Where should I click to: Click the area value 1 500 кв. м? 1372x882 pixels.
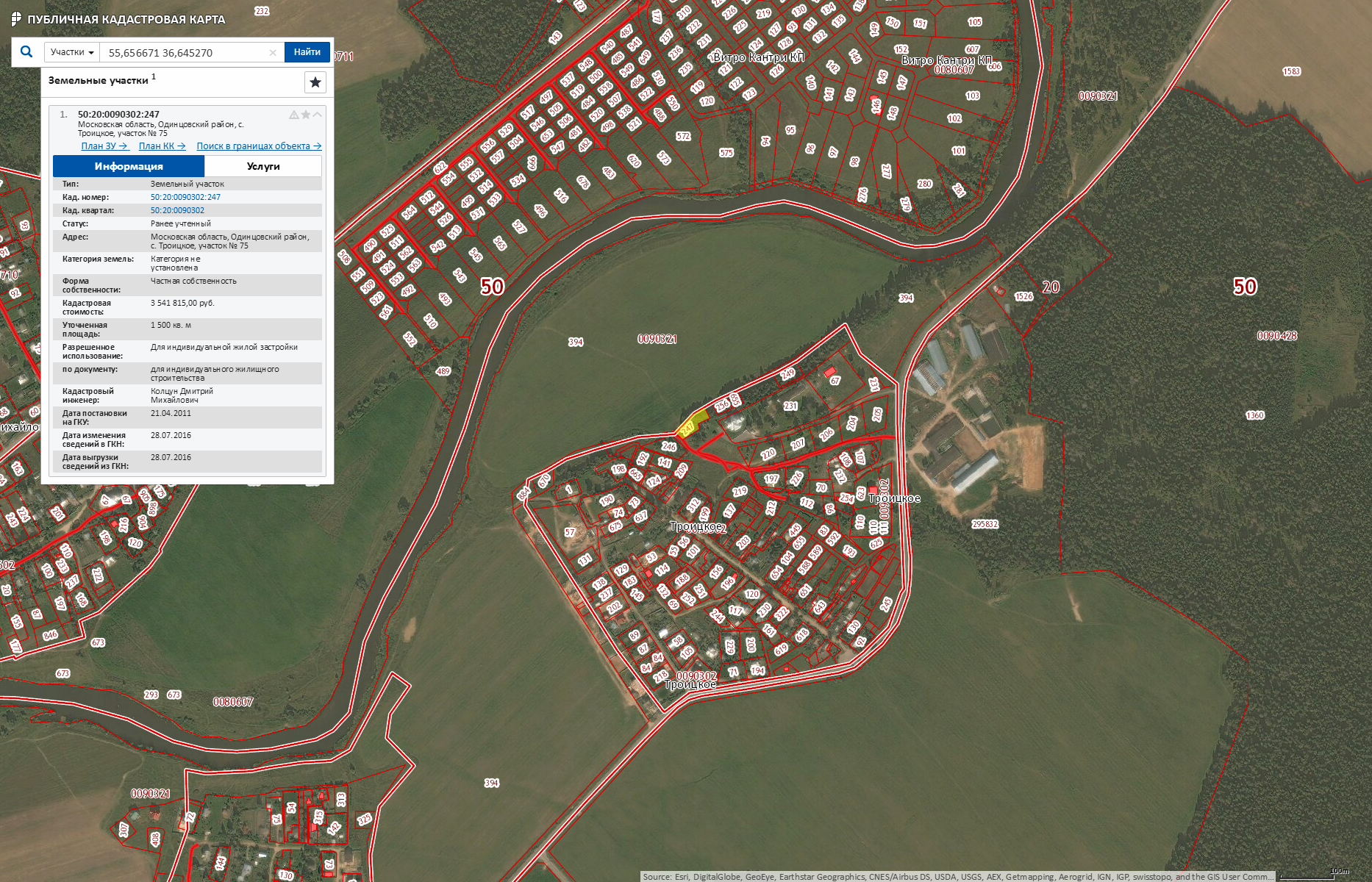171,325
